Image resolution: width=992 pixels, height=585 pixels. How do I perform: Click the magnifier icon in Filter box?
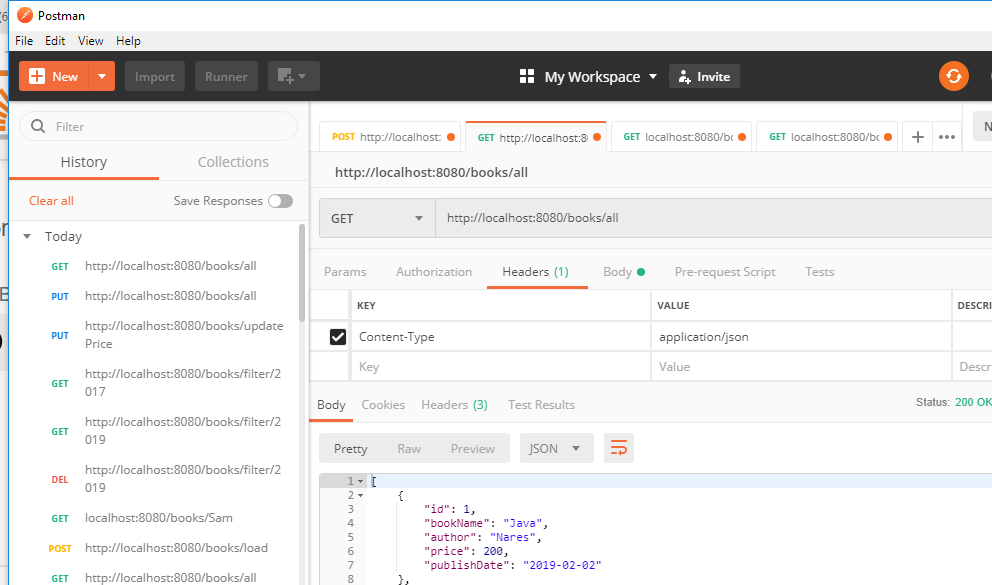(x=38, y=126)
